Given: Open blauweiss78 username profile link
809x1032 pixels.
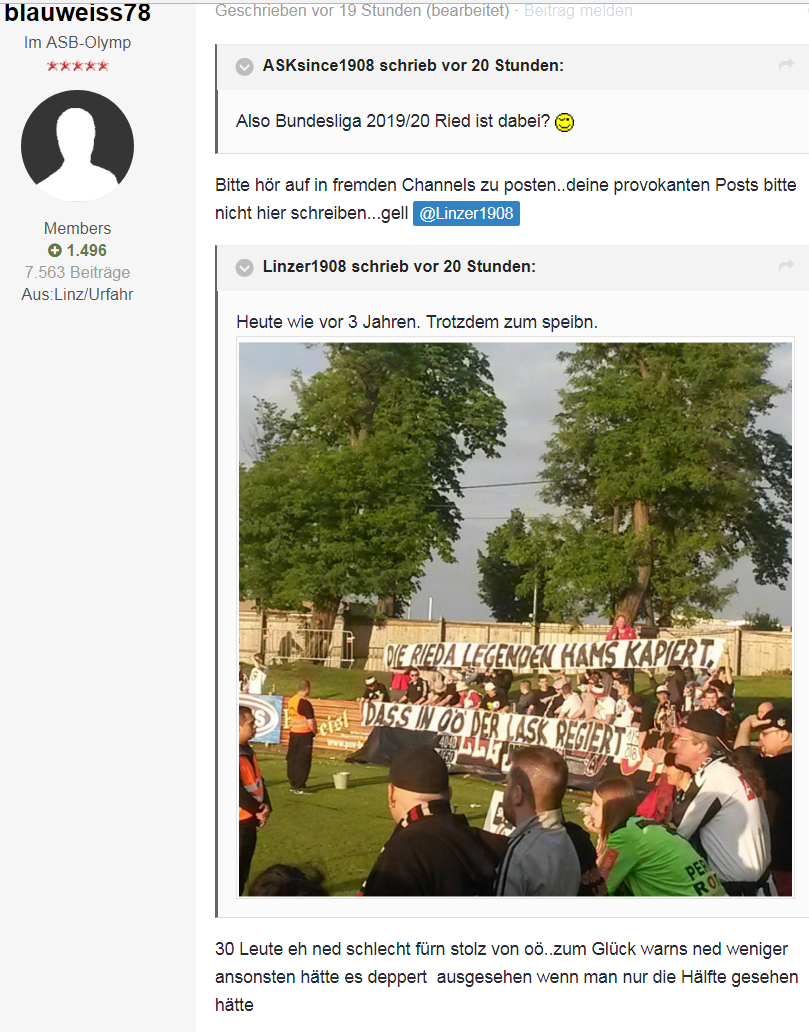Looking at the screenshot, I should click(x=78, y=13).
